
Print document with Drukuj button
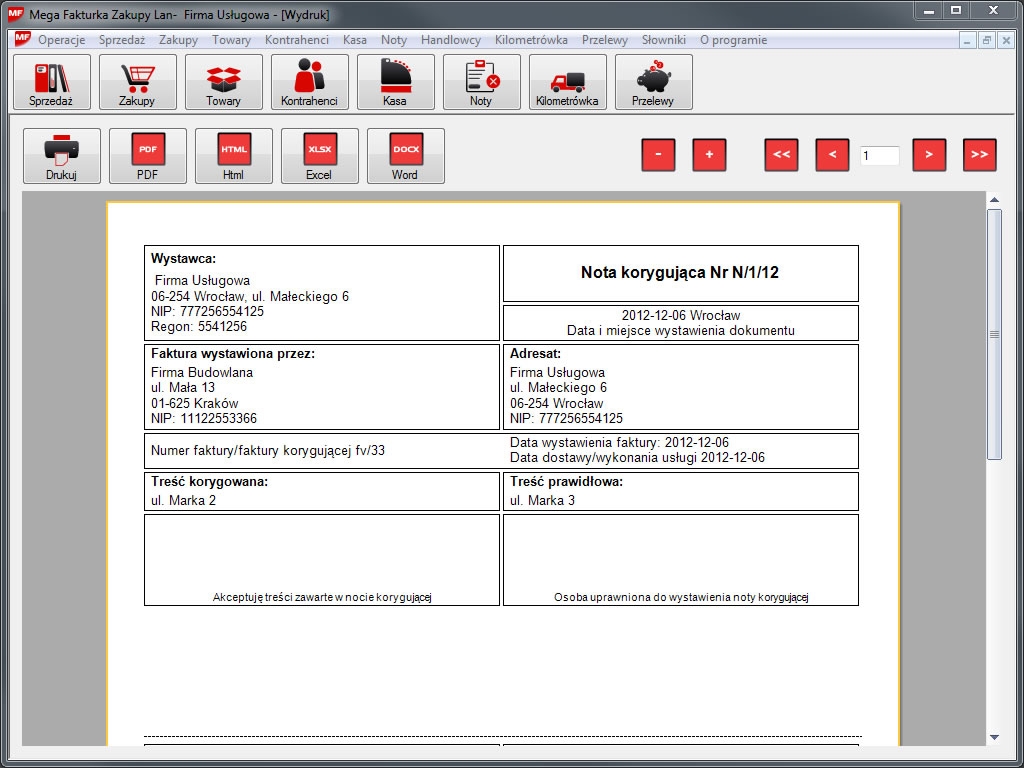[x=62, y=156]
